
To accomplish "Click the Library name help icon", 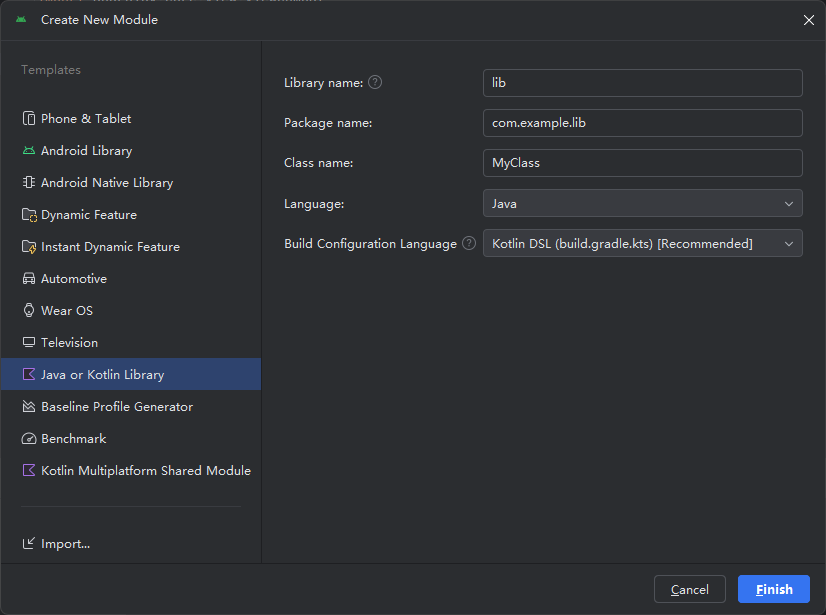I will (375, 83).
